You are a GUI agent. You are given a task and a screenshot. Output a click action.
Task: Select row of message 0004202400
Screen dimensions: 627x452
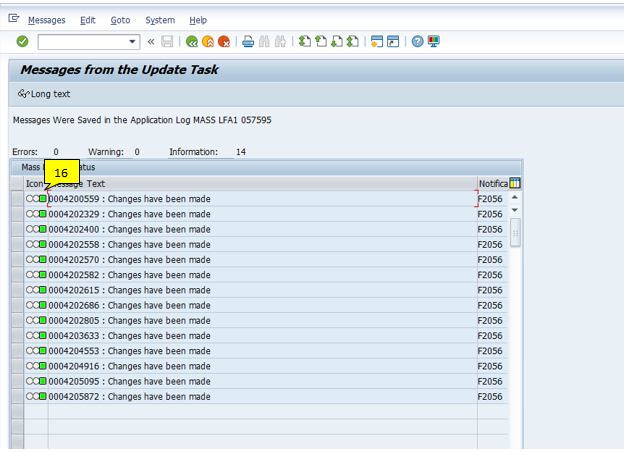click(17, 229)
